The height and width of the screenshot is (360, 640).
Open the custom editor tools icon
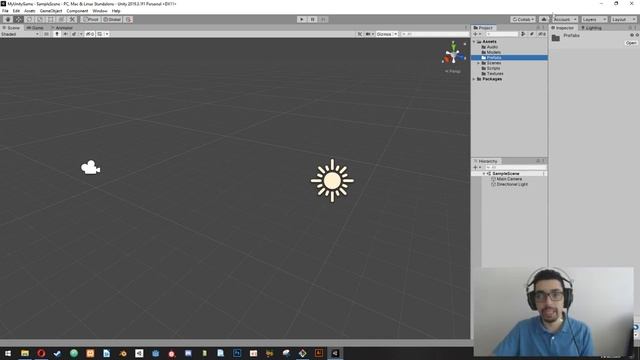point(72,19)
